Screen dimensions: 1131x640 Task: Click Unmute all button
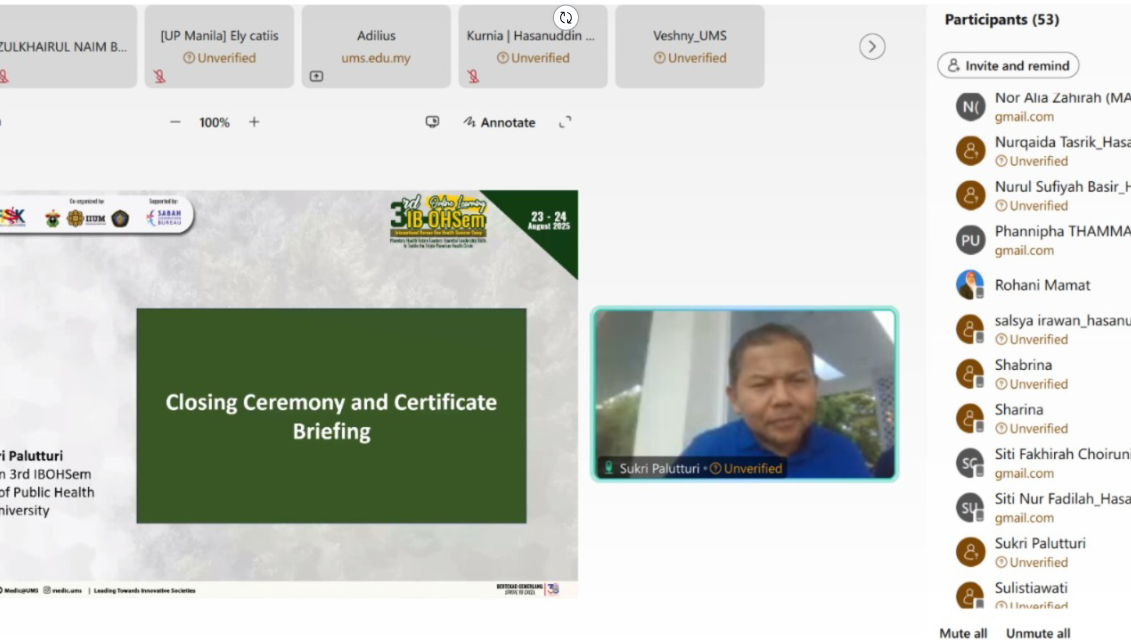click(x=1037, y=633)
